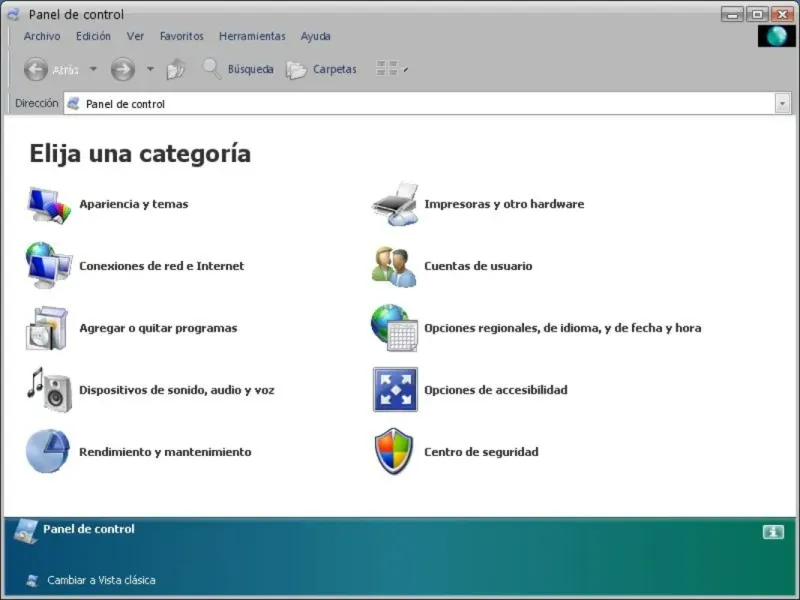The height and width of the screenshot is (600, 800).
Task: Open Opciones regionales, de idioma link
Action: (563, 328)
